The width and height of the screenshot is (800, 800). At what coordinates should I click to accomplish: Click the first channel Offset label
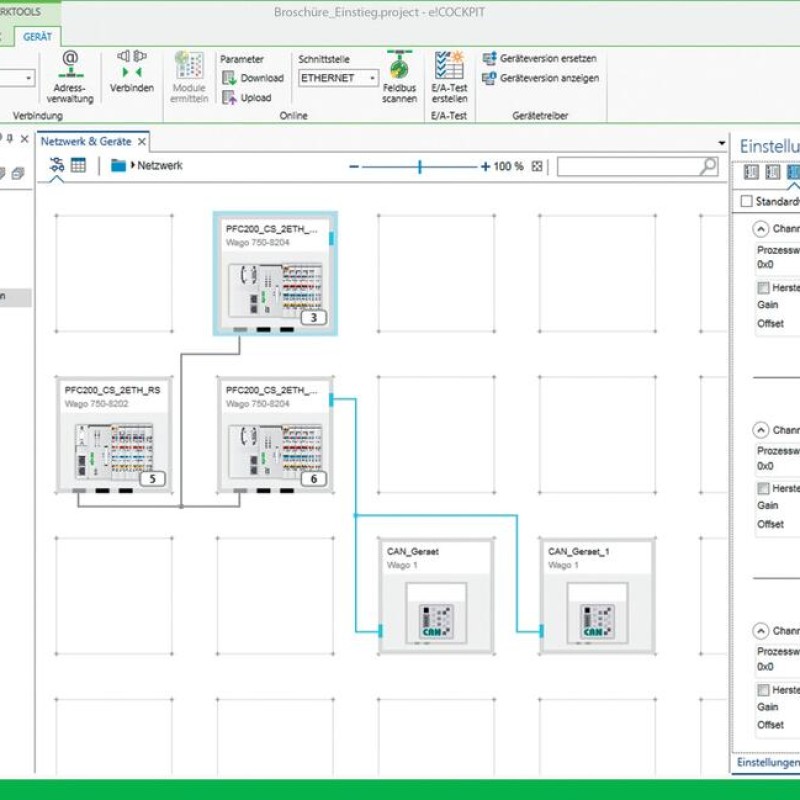pos(770,323)
